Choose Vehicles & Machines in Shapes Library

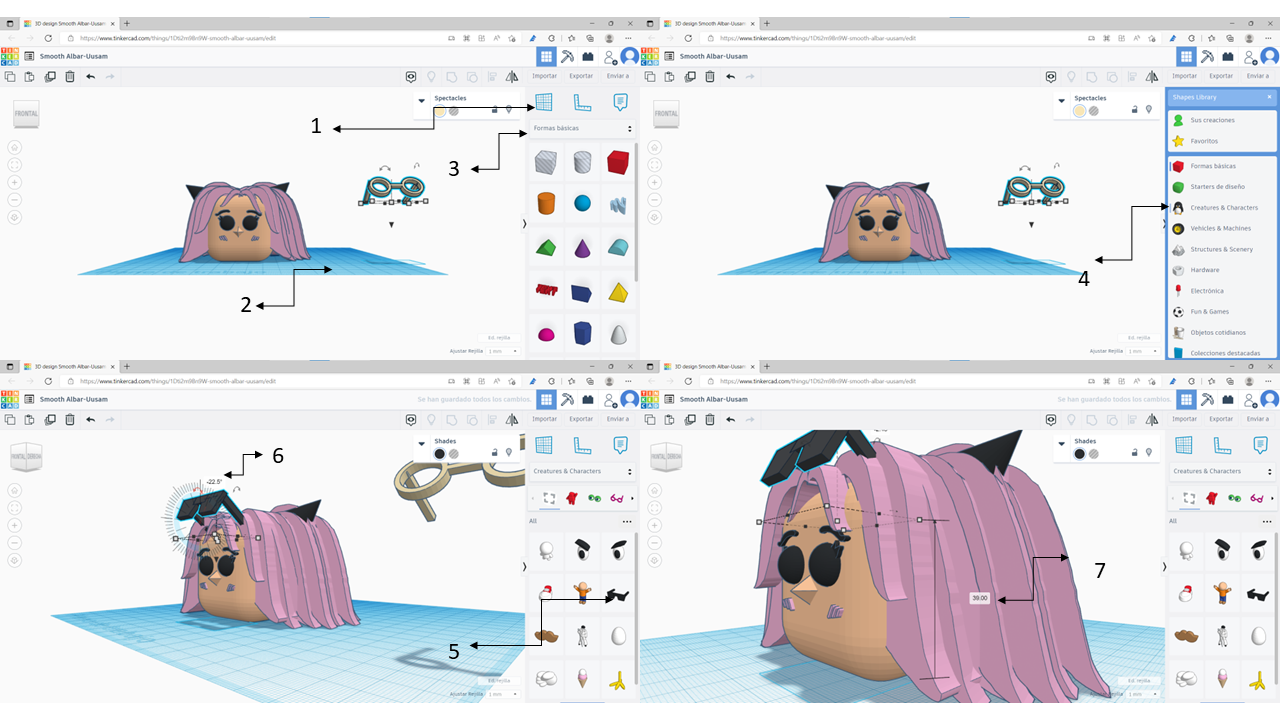(x=1220, y=229)
